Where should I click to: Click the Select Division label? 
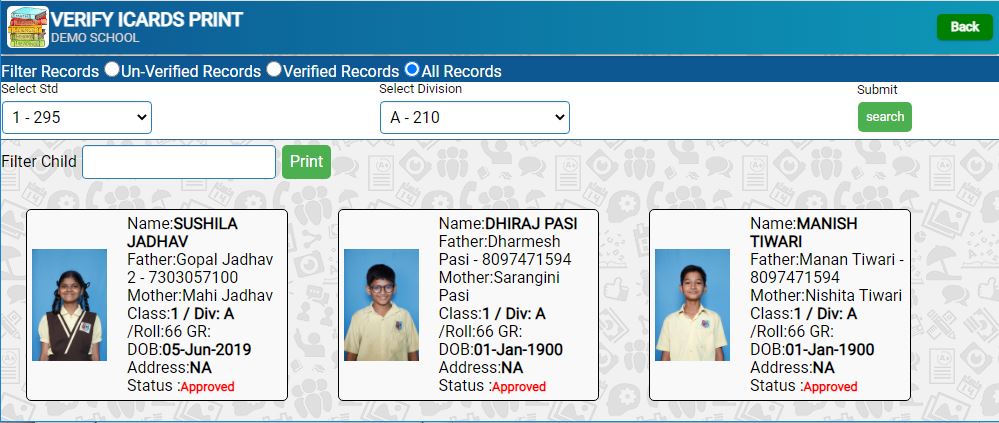click(420, 89)
